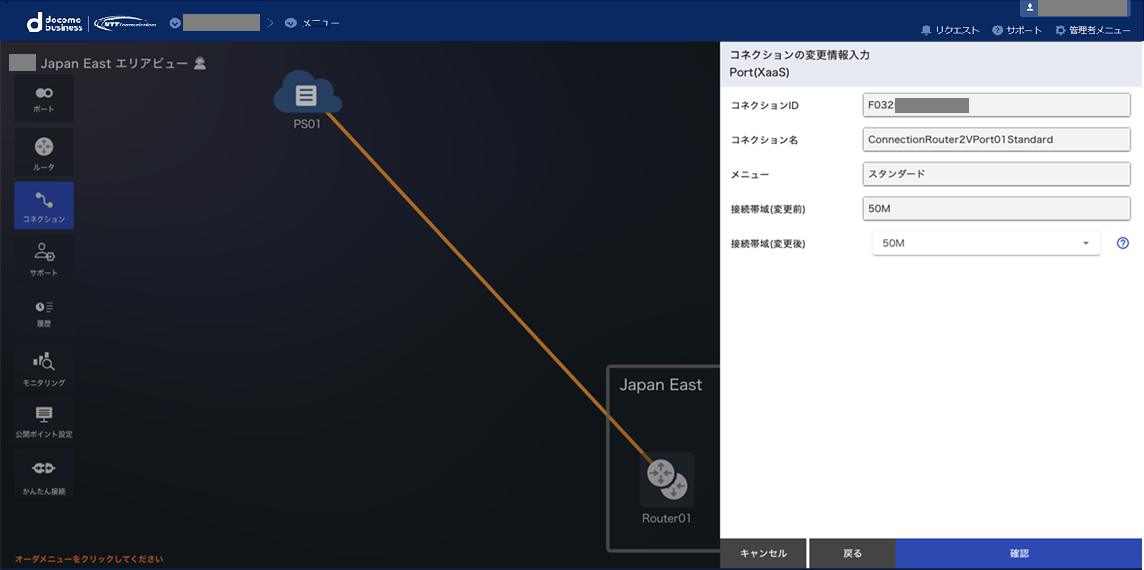Open the 管理者メニュー in header
The image size is (1144, 570).
(1093, 30)
